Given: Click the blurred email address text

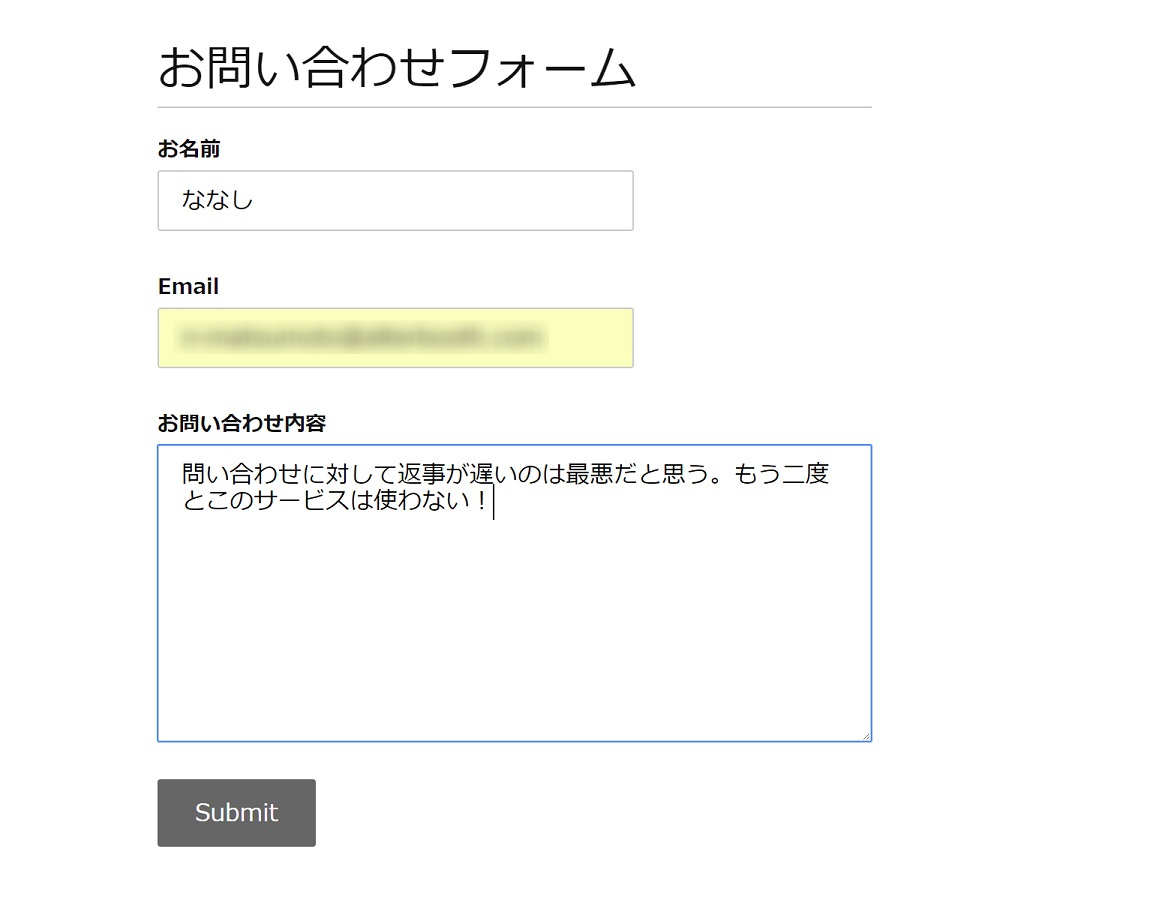Looking at the screenshot, I should point(360,338).
